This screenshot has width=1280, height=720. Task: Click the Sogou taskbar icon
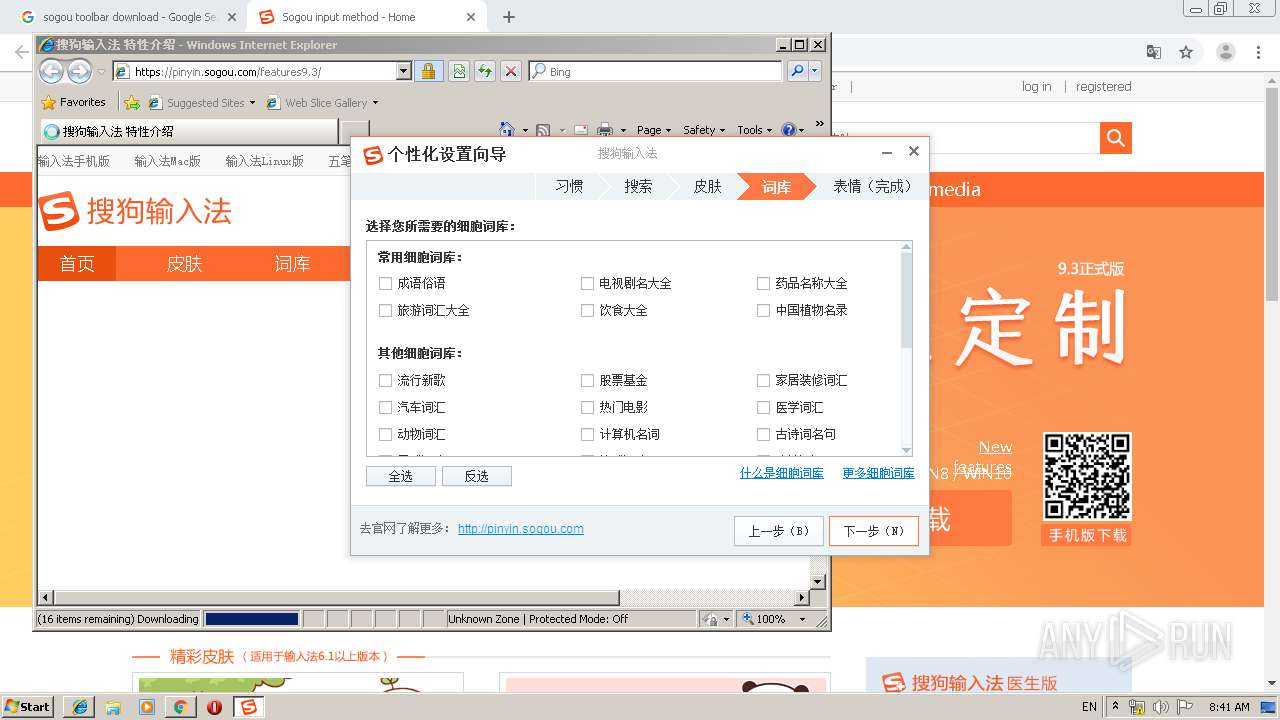pyautogui.click(x=248, y=707)
